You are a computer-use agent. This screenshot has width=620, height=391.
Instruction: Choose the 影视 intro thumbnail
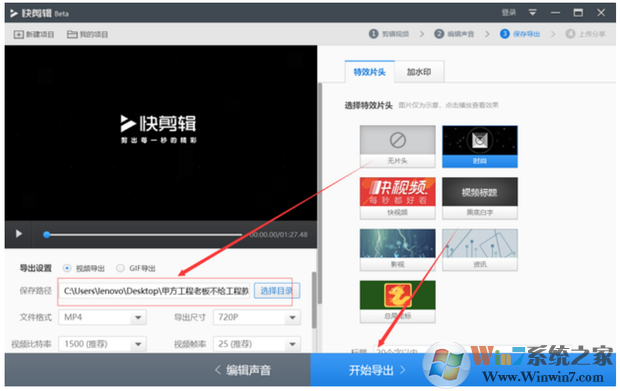(397, 250)
